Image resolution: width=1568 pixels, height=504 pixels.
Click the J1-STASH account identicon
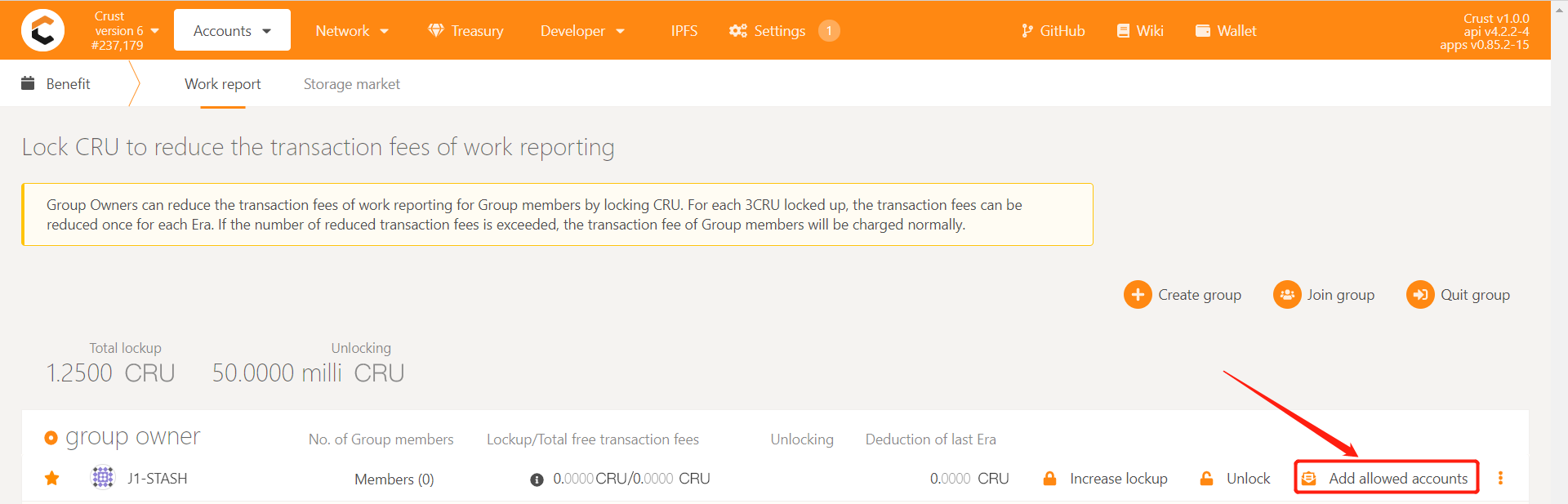(103, 477)
